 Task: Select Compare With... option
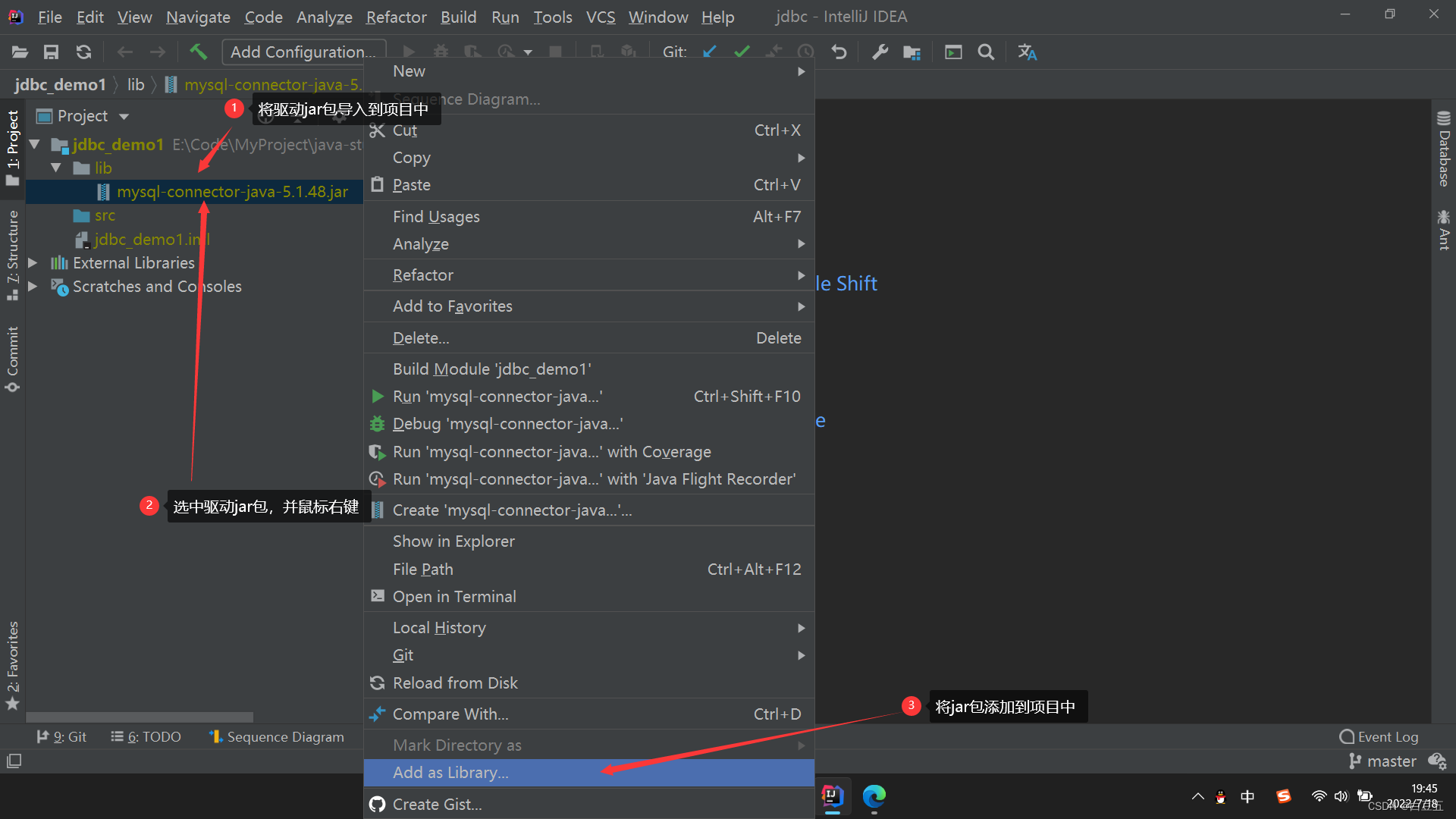click(x=588, y=714)
